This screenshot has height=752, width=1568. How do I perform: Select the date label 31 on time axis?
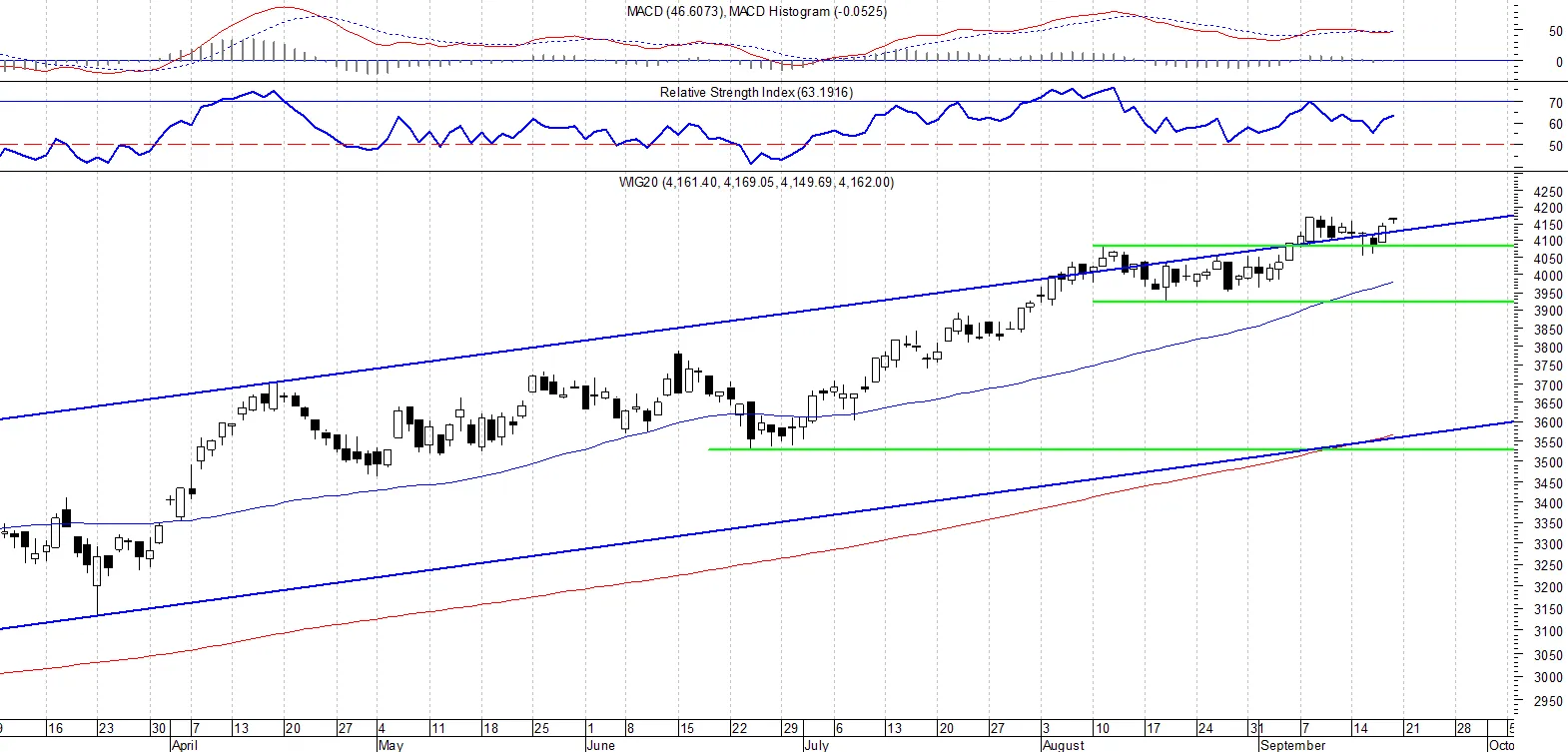click(1256, 729)
